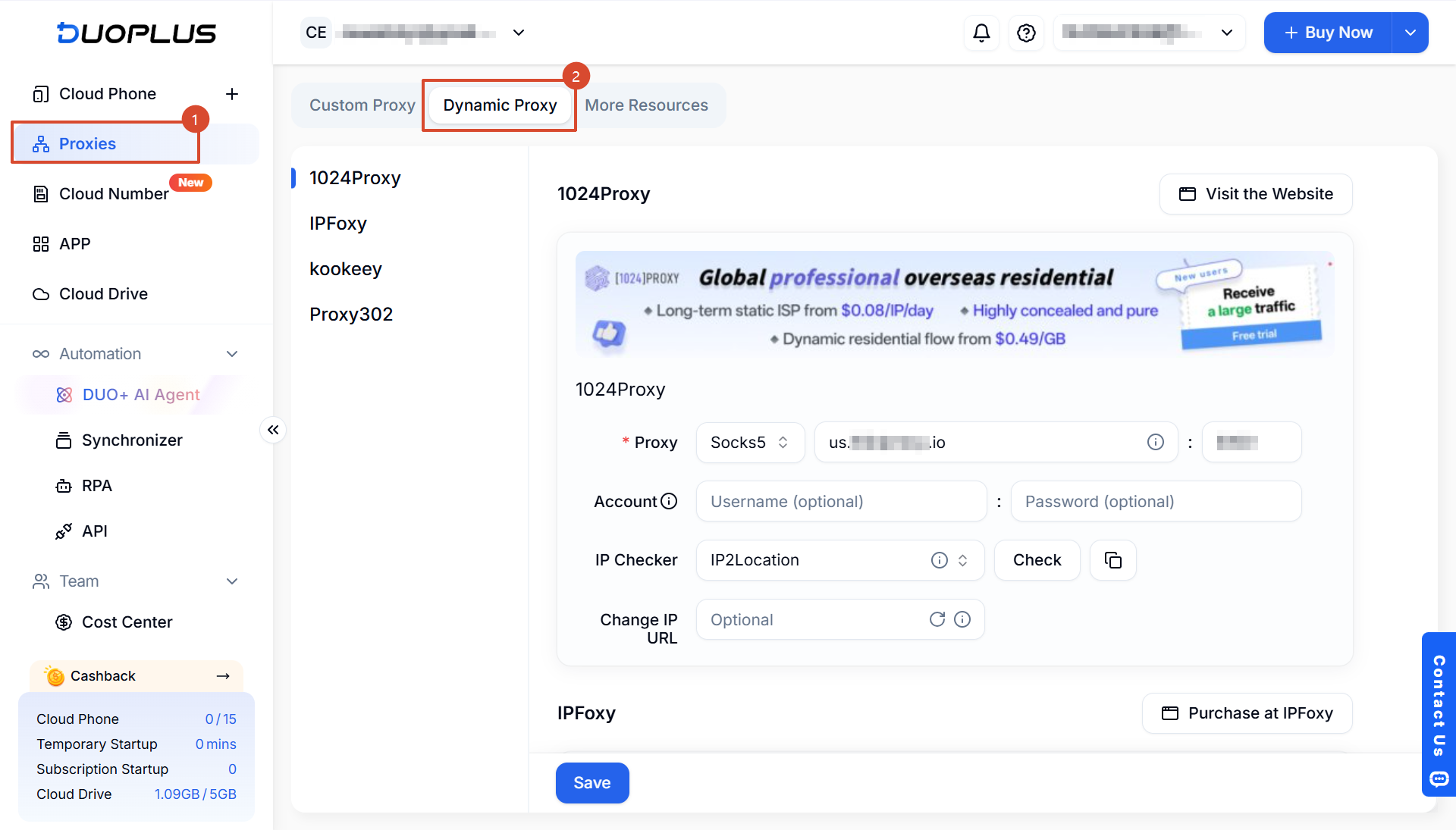The width and height of the screenshot is (1456, 830).
Task: Switch to Dynamic Proxy tab
Action: coord(500,105)
